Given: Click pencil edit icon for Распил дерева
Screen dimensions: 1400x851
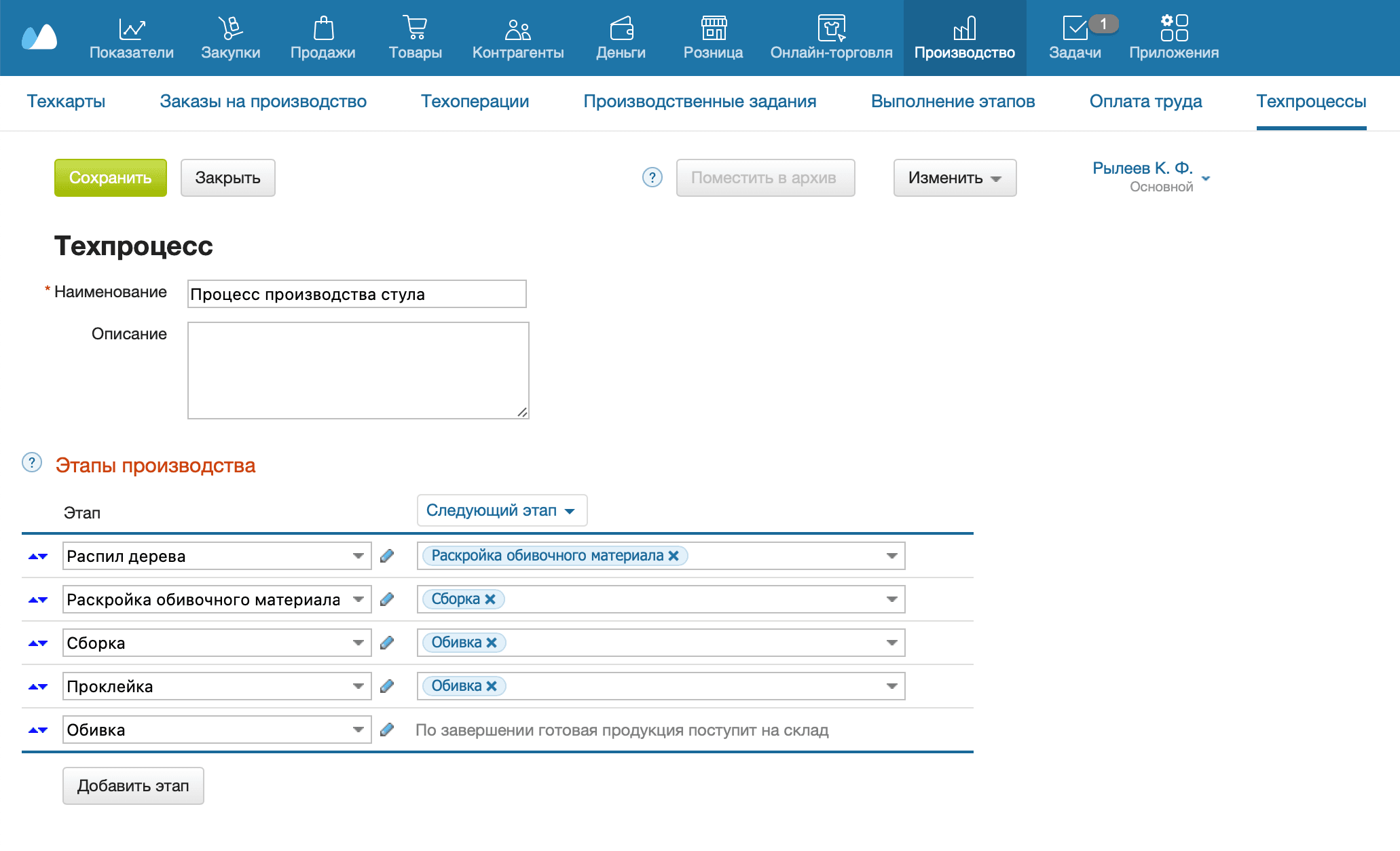Looking at the screenshot, I should [x=387, y=556].
